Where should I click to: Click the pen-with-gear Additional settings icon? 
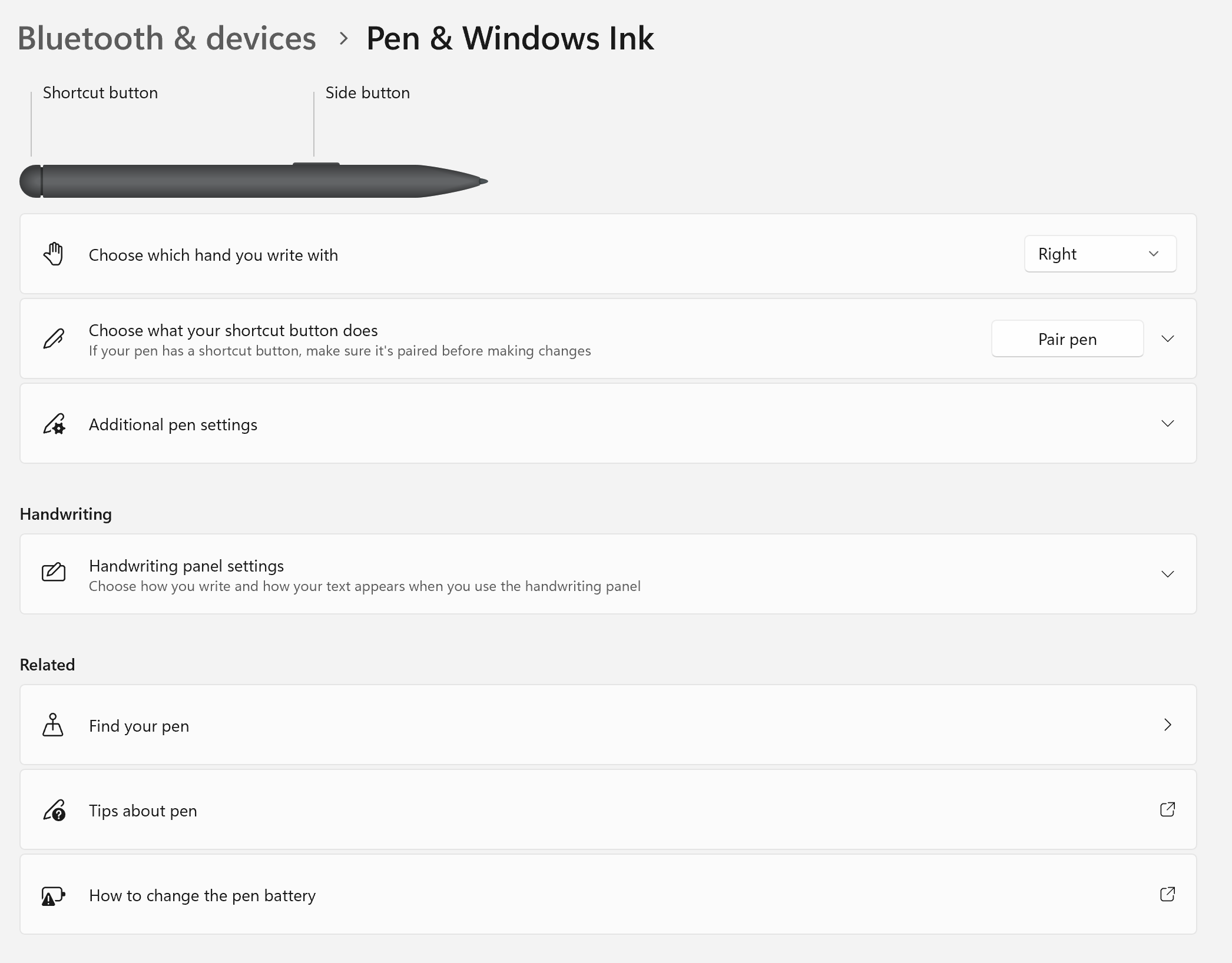(54, 424)
